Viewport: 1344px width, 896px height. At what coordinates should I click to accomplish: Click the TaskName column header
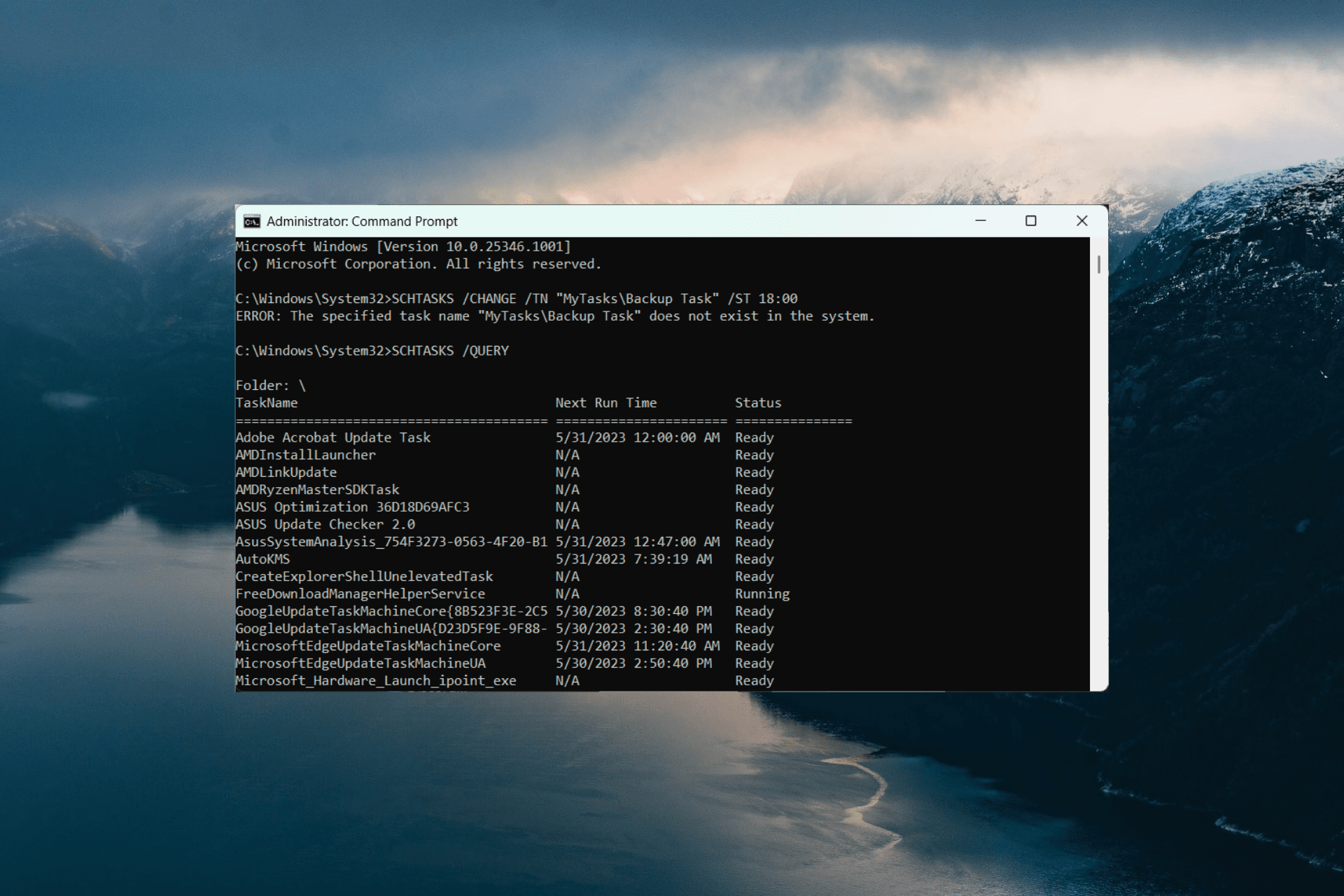click(x=267, y=403)
